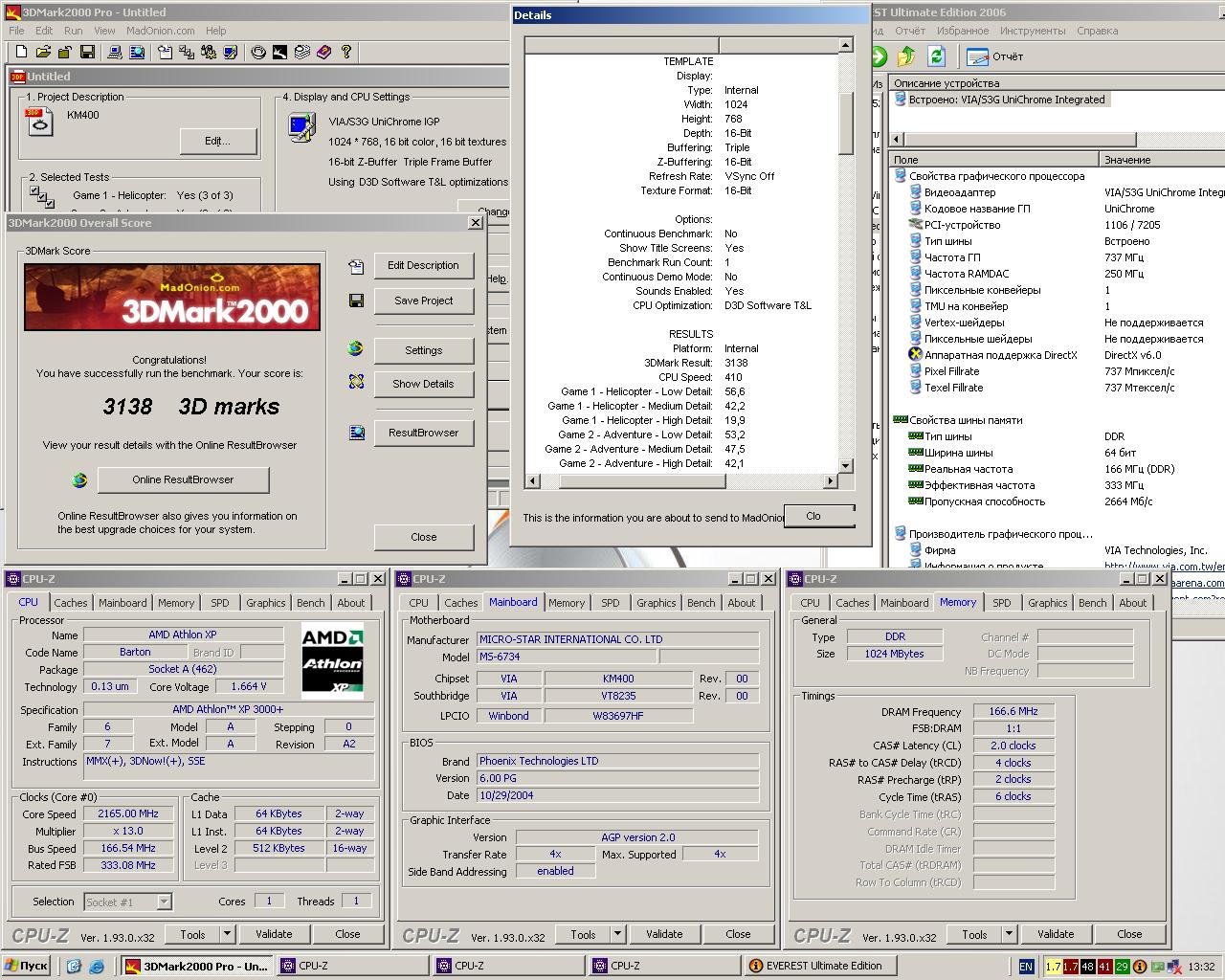This screenshot has height=980, width=1225.
Task: Click the floppy icon beside Save Project
Action: [356, 301]
